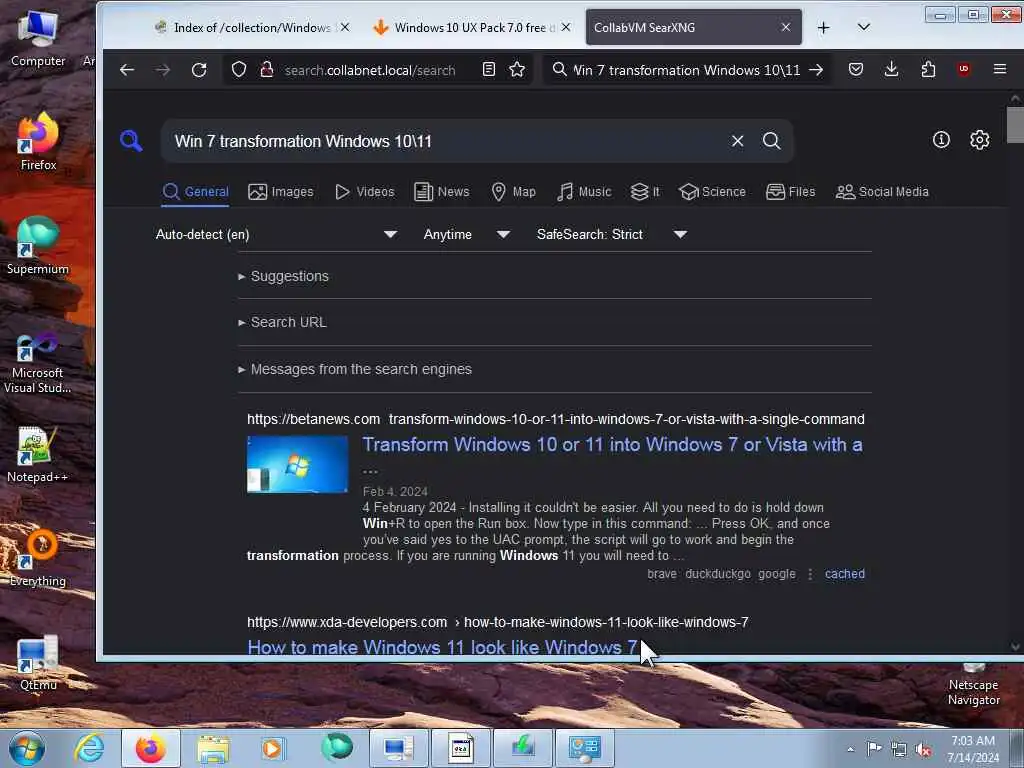The image size is (1024, 768).
Task: Switch to the Files category
Action: tap(791, 192)
